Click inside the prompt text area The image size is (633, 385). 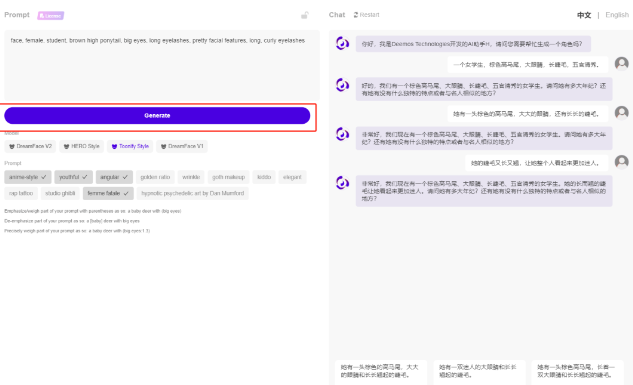[x=161, y=65]
